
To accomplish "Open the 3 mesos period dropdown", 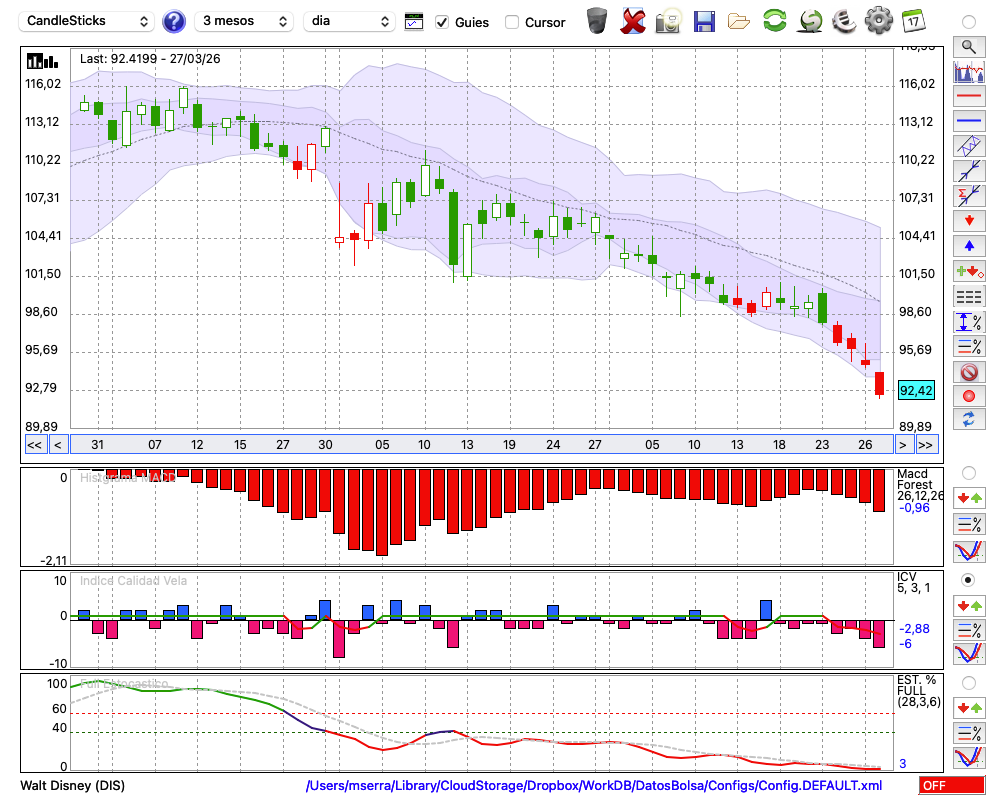I will [244, 21].
